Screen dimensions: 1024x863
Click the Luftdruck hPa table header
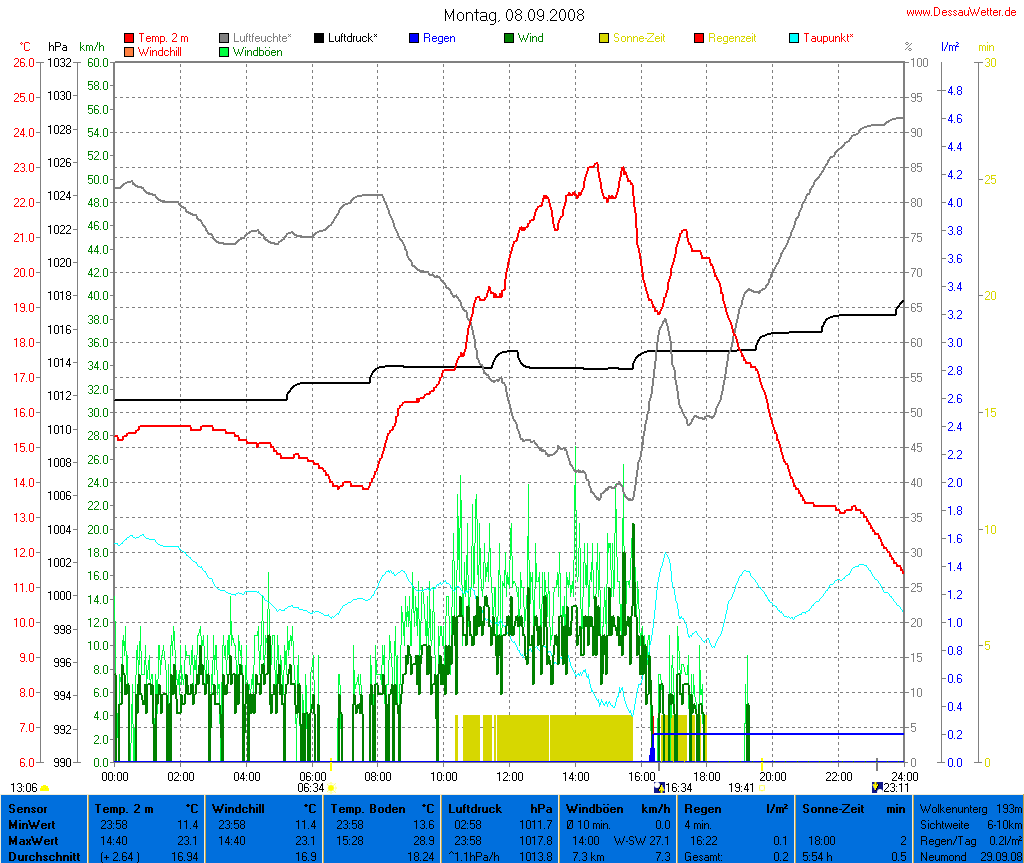tap(500, 808)
